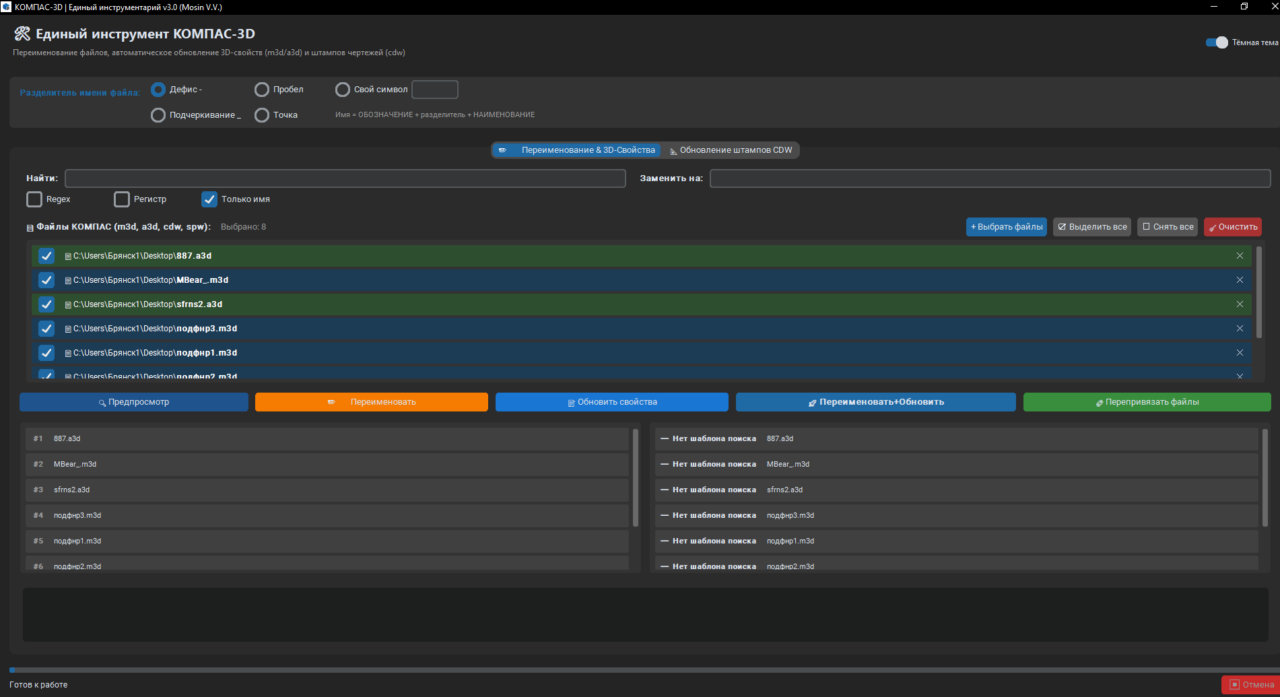This screenshot has height=697, width=1280.
Task: Restore the window with title bar button
Action: tap(1244, 6)
